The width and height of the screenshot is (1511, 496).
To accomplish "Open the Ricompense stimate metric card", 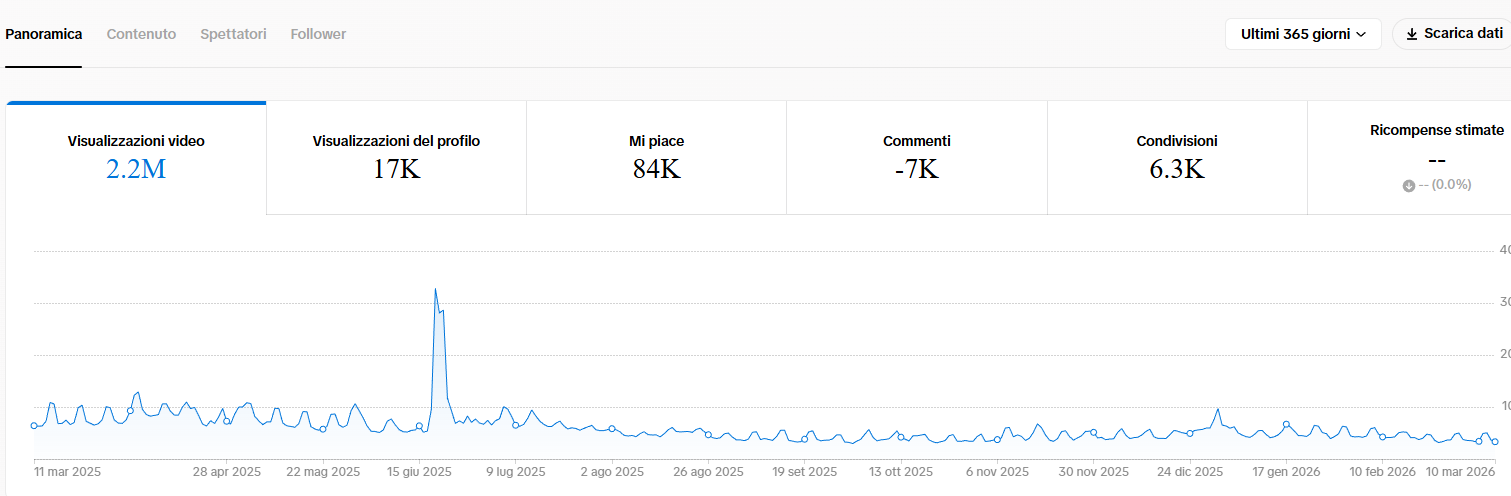I will point(1436,158).
